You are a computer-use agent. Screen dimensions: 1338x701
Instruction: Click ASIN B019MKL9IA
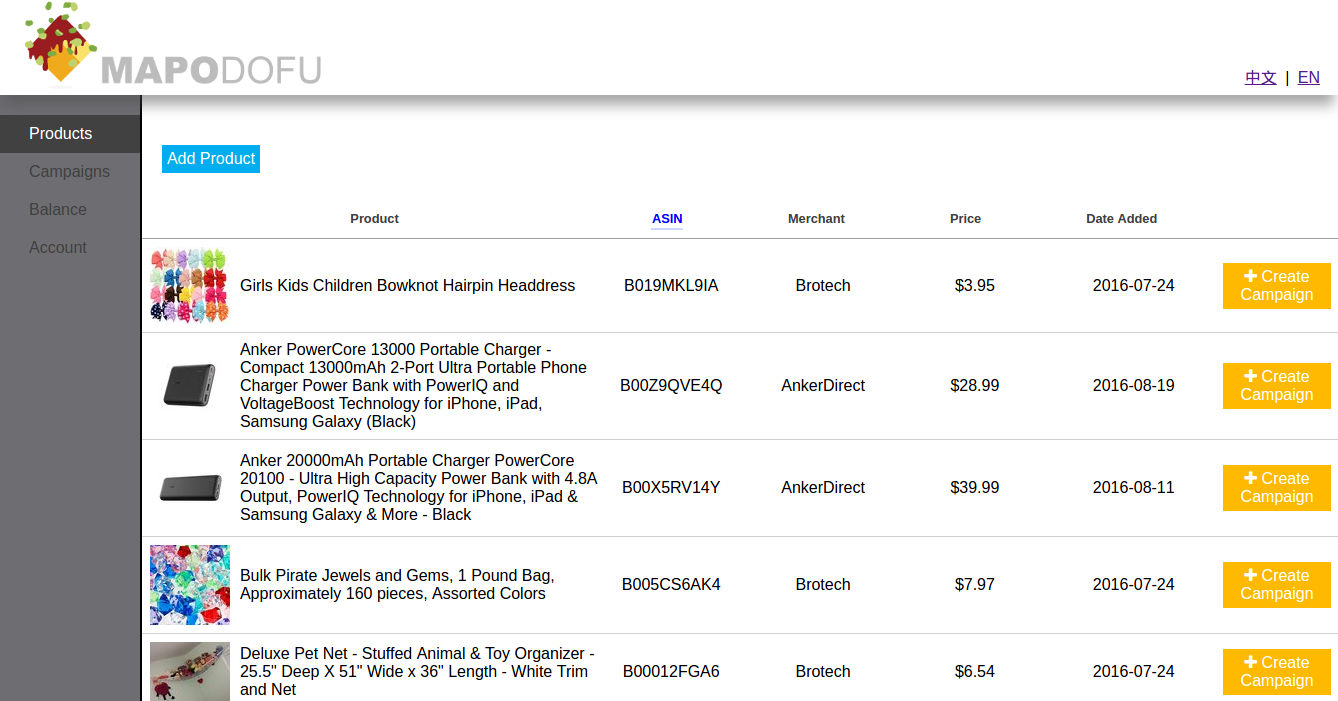coord(671,286)
